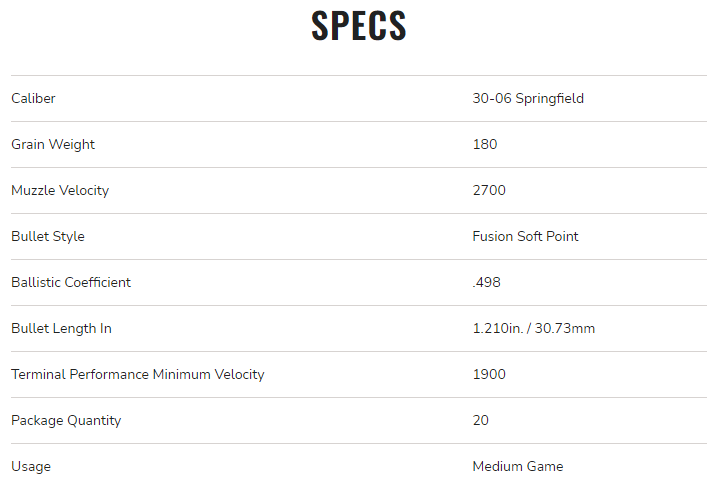
Task: Click the 2700 muzzle velocity value
Action: coord(489,190)
